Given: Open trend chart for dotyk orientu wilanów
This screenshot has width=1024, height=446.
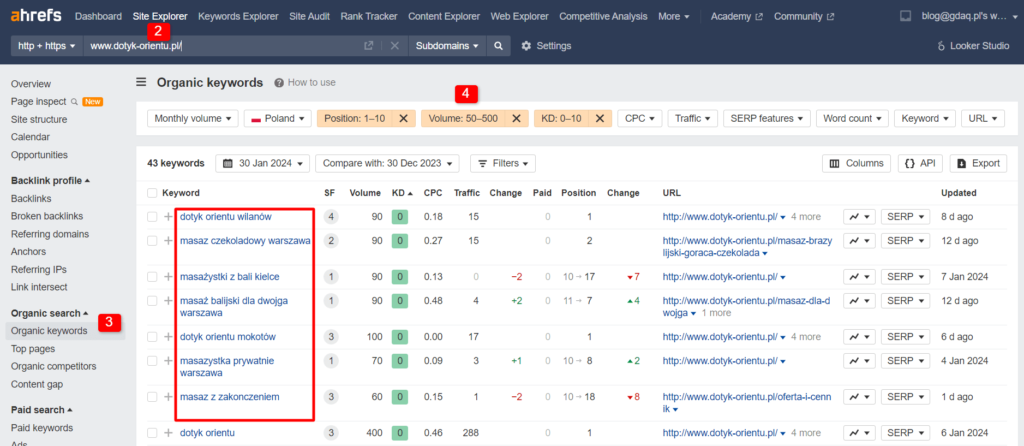Looking at the screenshot, I should coord(859,216).
